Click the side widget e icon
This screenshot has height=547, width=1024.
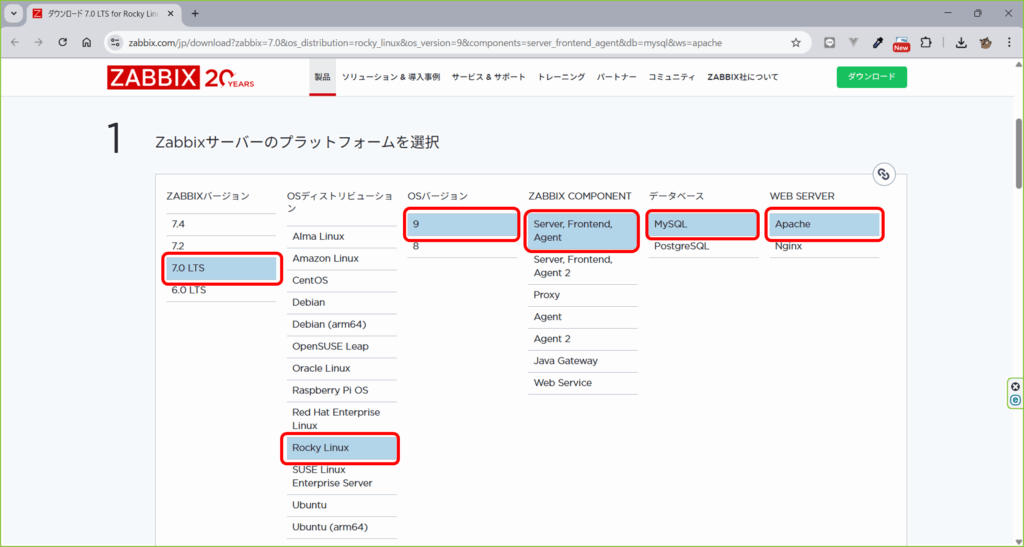tap(1015, 399)
